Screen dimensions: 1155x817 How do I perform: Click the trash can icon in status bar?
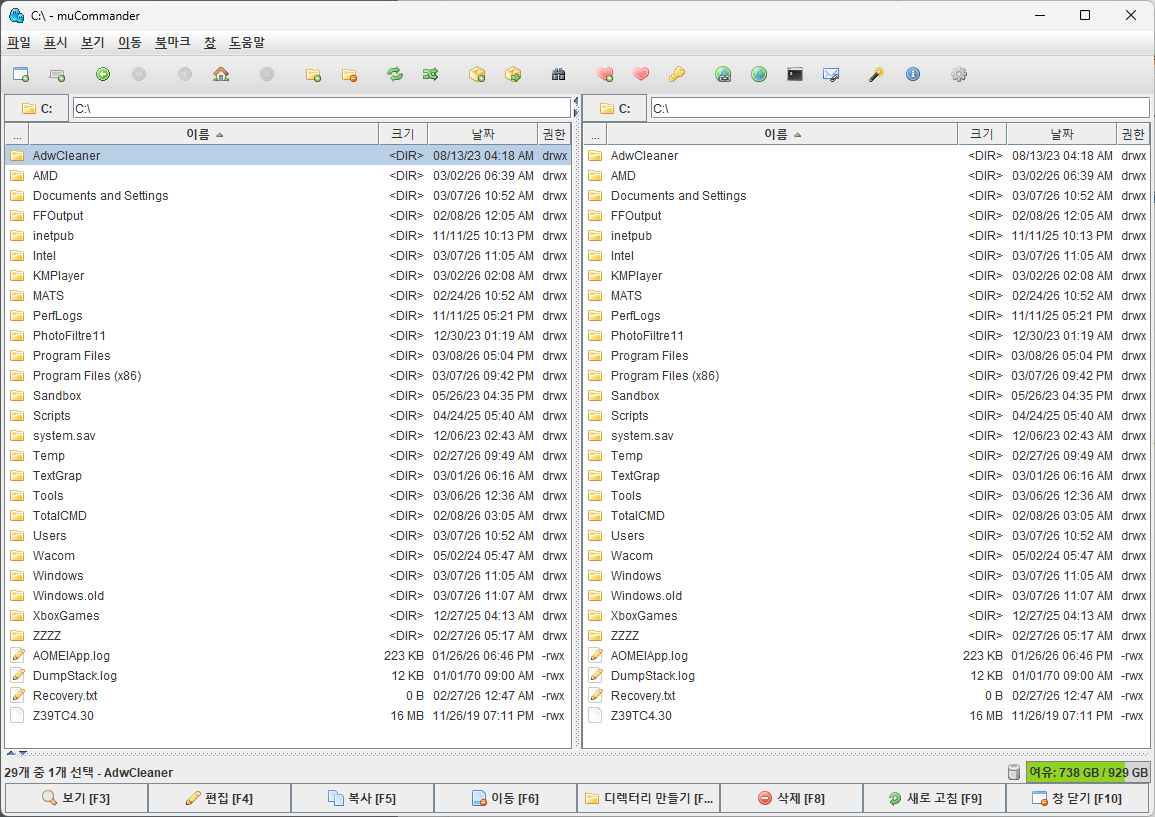[x=1014, y=772]
